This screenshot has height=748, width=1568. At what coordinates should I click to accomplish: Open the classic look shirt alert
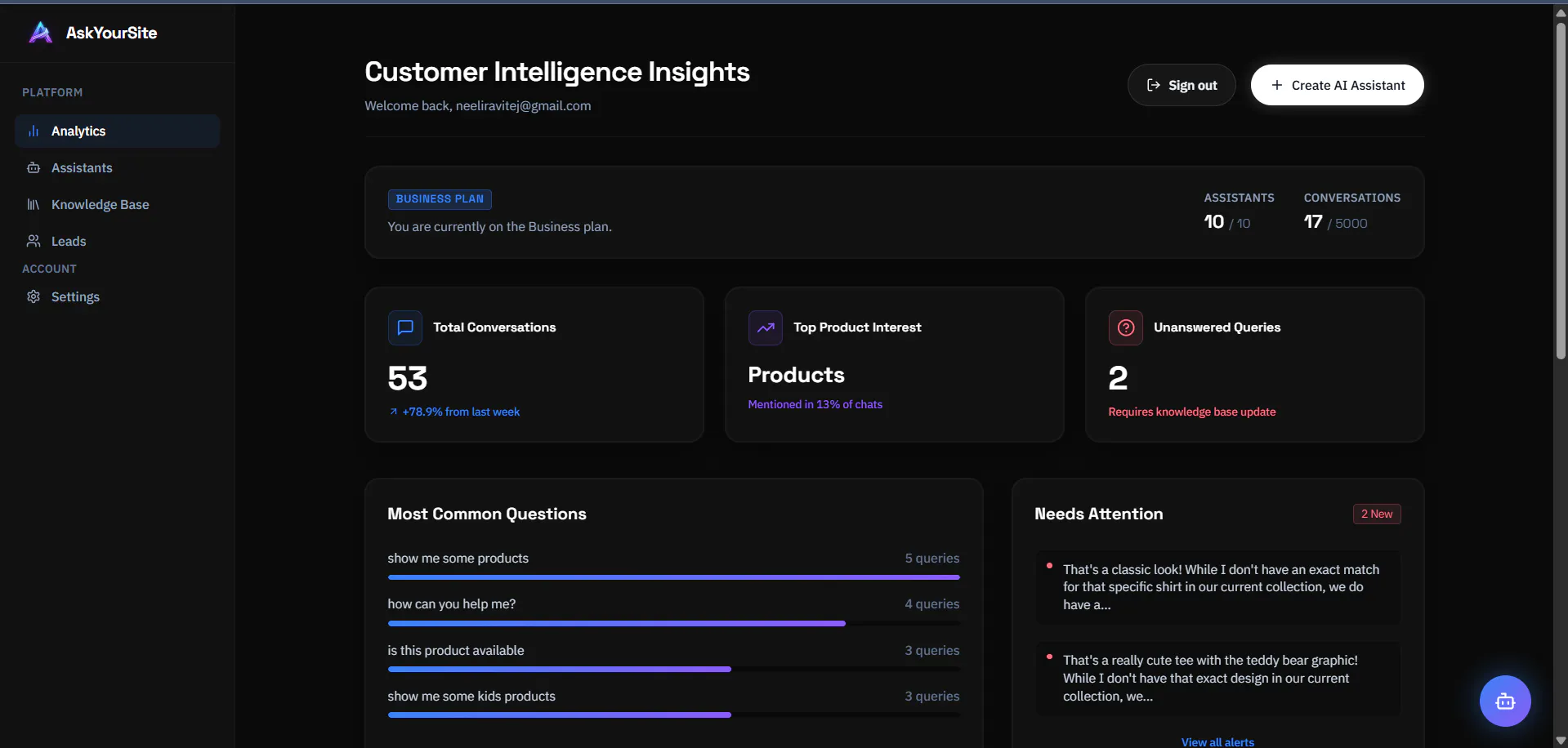1217,587
